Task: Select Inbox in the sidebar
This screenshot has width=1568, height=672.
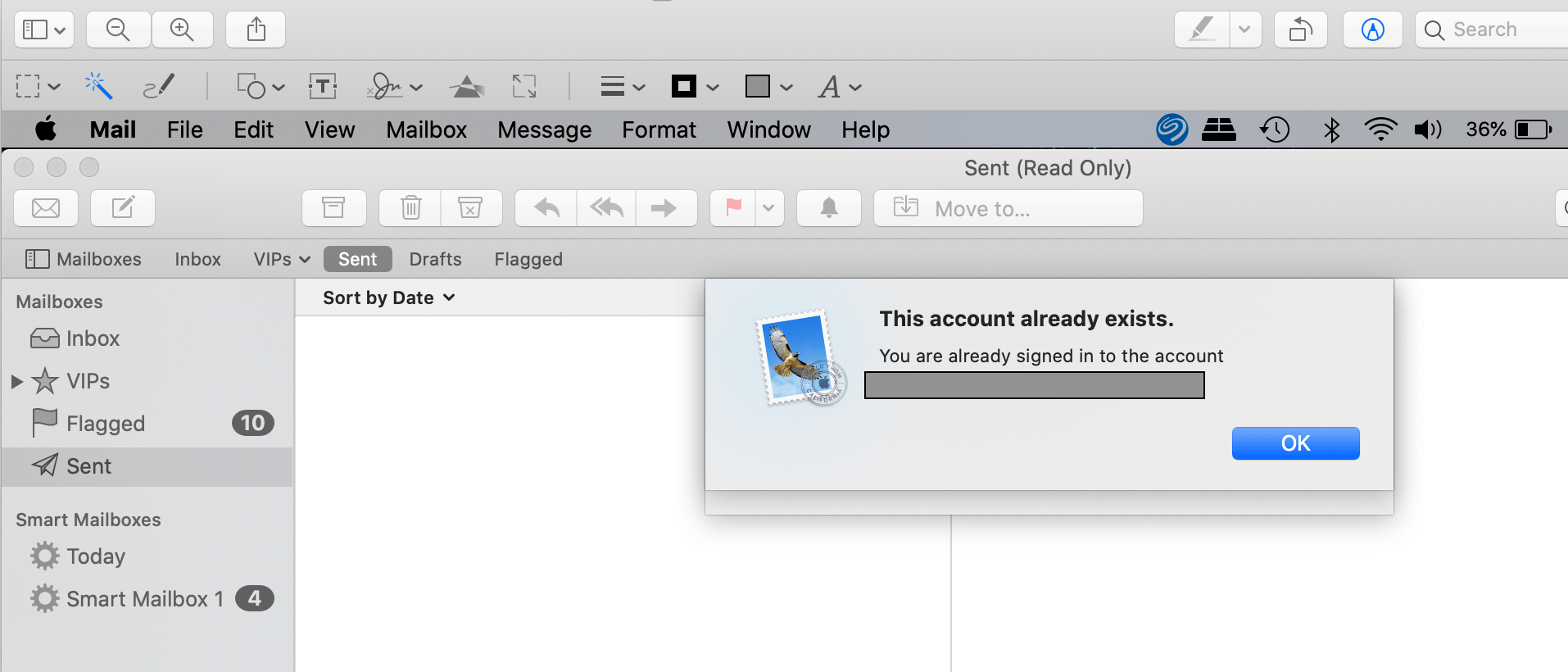Action: coord(147,338)
